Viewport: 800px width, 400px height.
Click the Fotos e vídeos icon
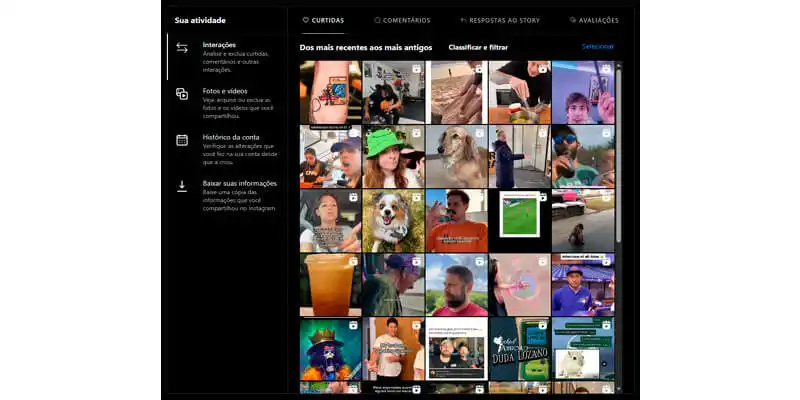182,94
